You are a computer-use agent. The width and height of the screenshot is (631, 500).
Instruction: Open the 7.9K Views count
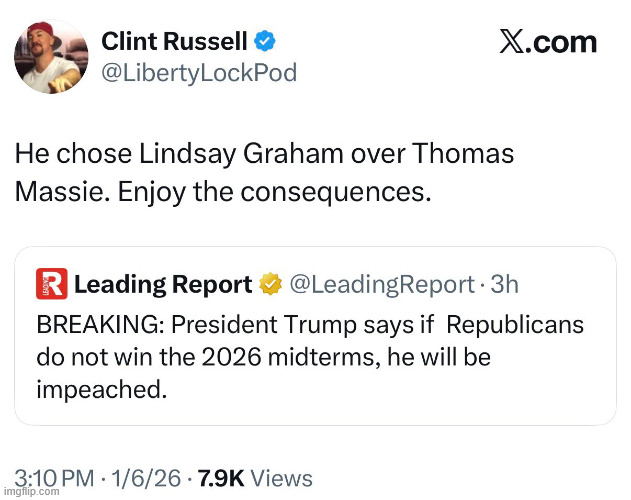pyautogui.click(x=255, y=478)
